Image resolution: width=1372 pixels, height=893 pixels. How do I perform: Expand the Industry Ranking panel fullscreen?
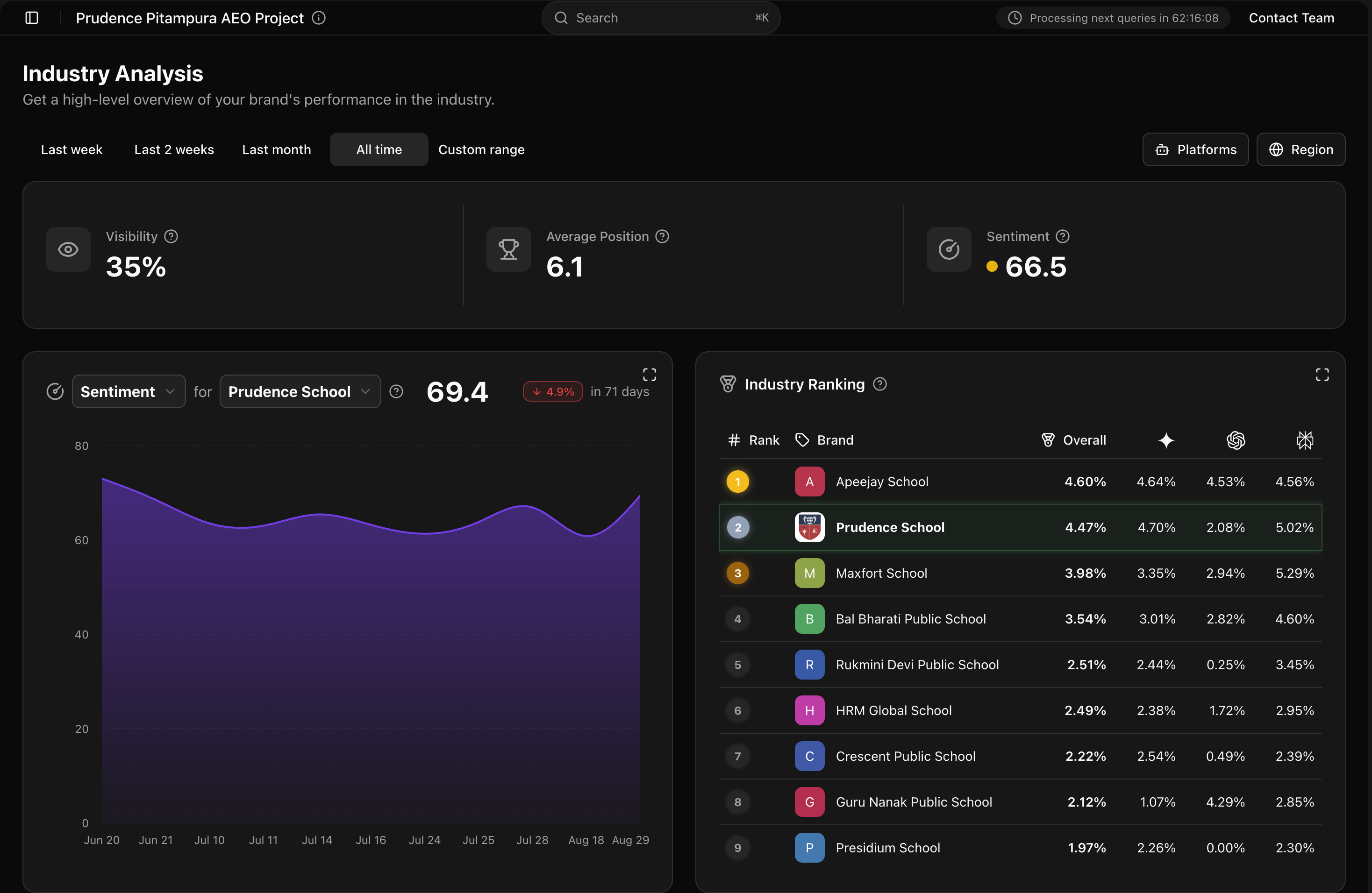point(1322,375)
